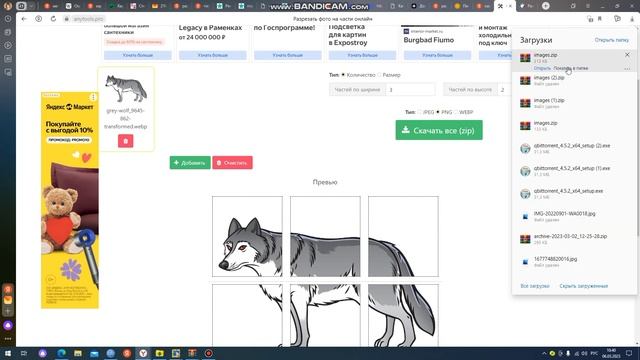Viewport: 640px width, 360px height.
Task: Open more options dots for images.zip download
Action: (627, 69)
